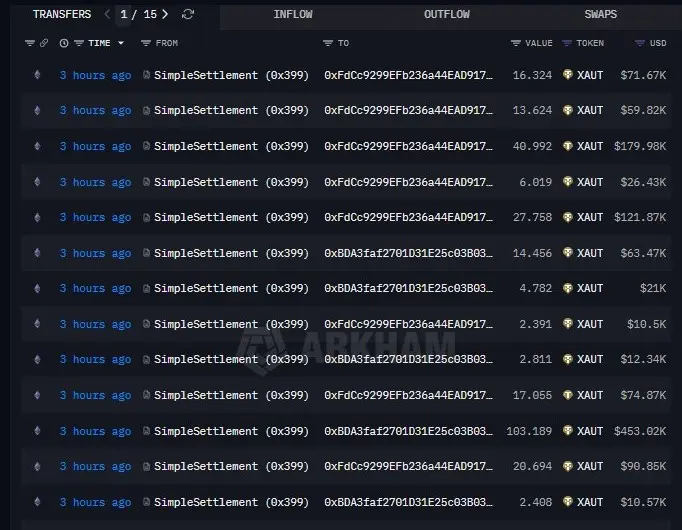Open the USD column filter
This screenshot has width=682, height=530.
coord(640,43)
